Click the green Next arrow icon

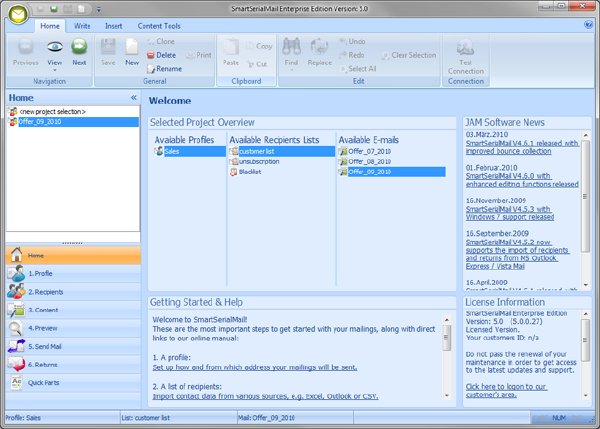pyautogui.click(x=79, y=47)
